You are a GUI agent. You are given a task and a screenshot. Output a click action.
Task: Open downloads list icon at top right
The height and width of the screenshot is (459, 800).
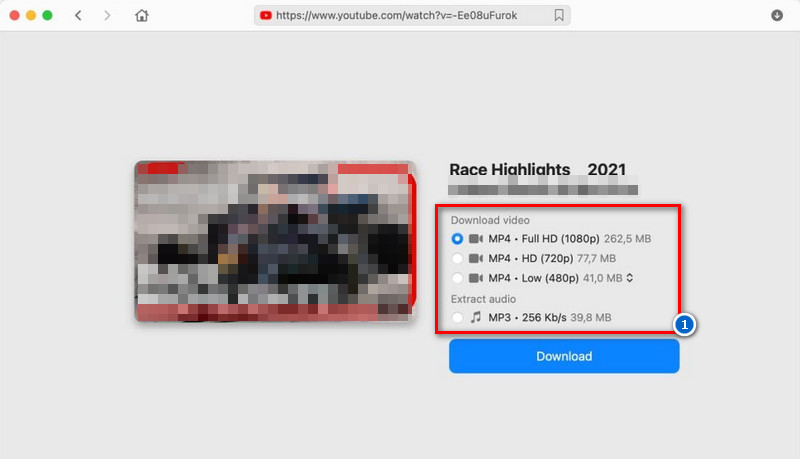(777, 16)
